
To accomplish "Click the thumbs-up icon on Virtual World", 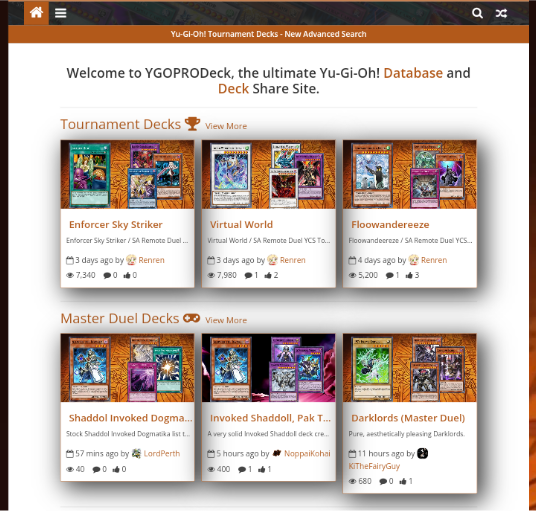I will click(268, 275).
